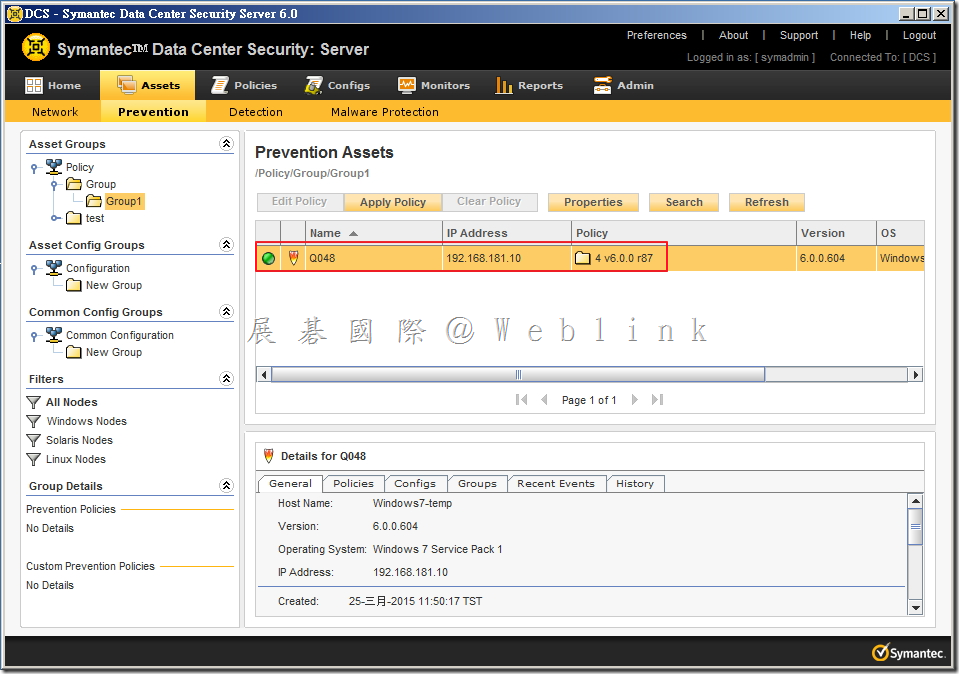This screenshot has height=674, width=959.
Task: Open the Policies document icon
Action: tap(220, 86)
